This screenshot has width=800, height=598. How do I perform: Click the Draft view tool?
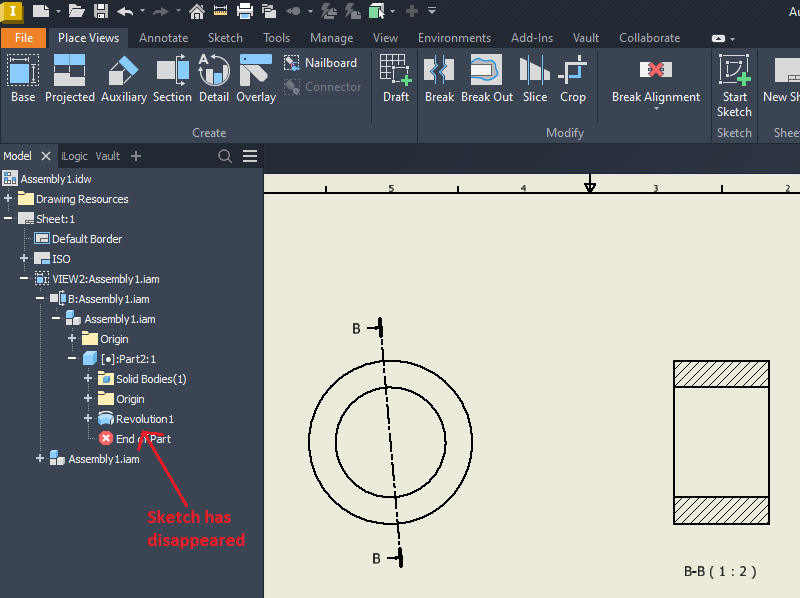pyautogui.click(x=396, y=79)
